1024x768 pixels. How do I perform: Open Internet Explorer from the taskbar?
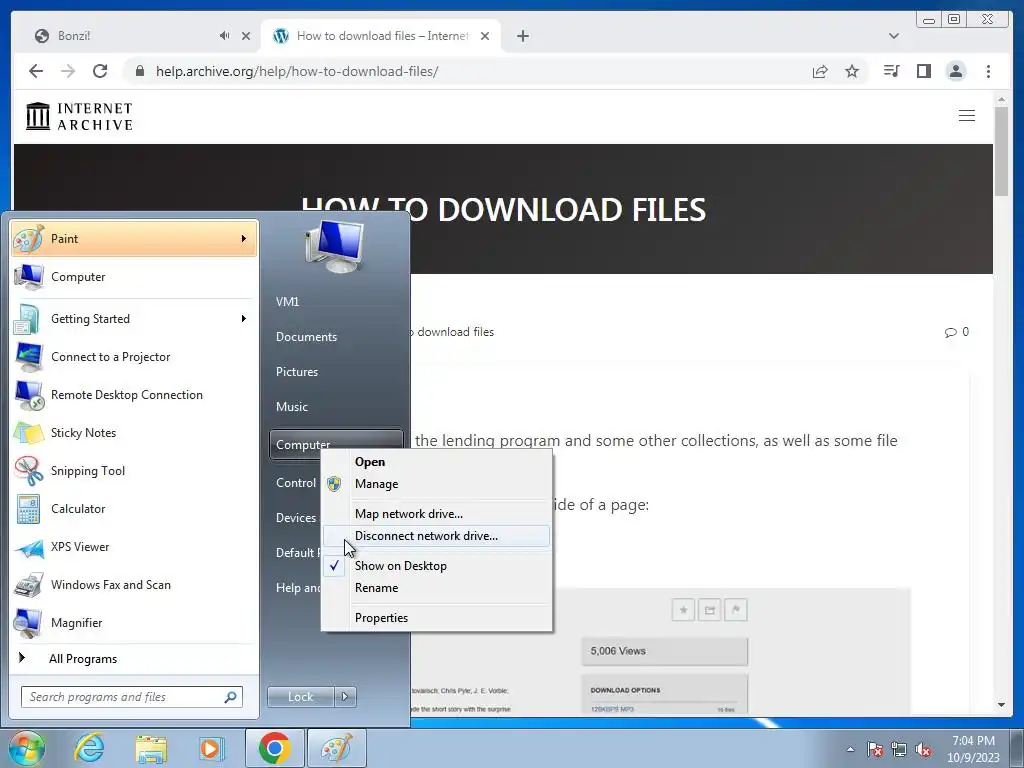tap(89, 748)
